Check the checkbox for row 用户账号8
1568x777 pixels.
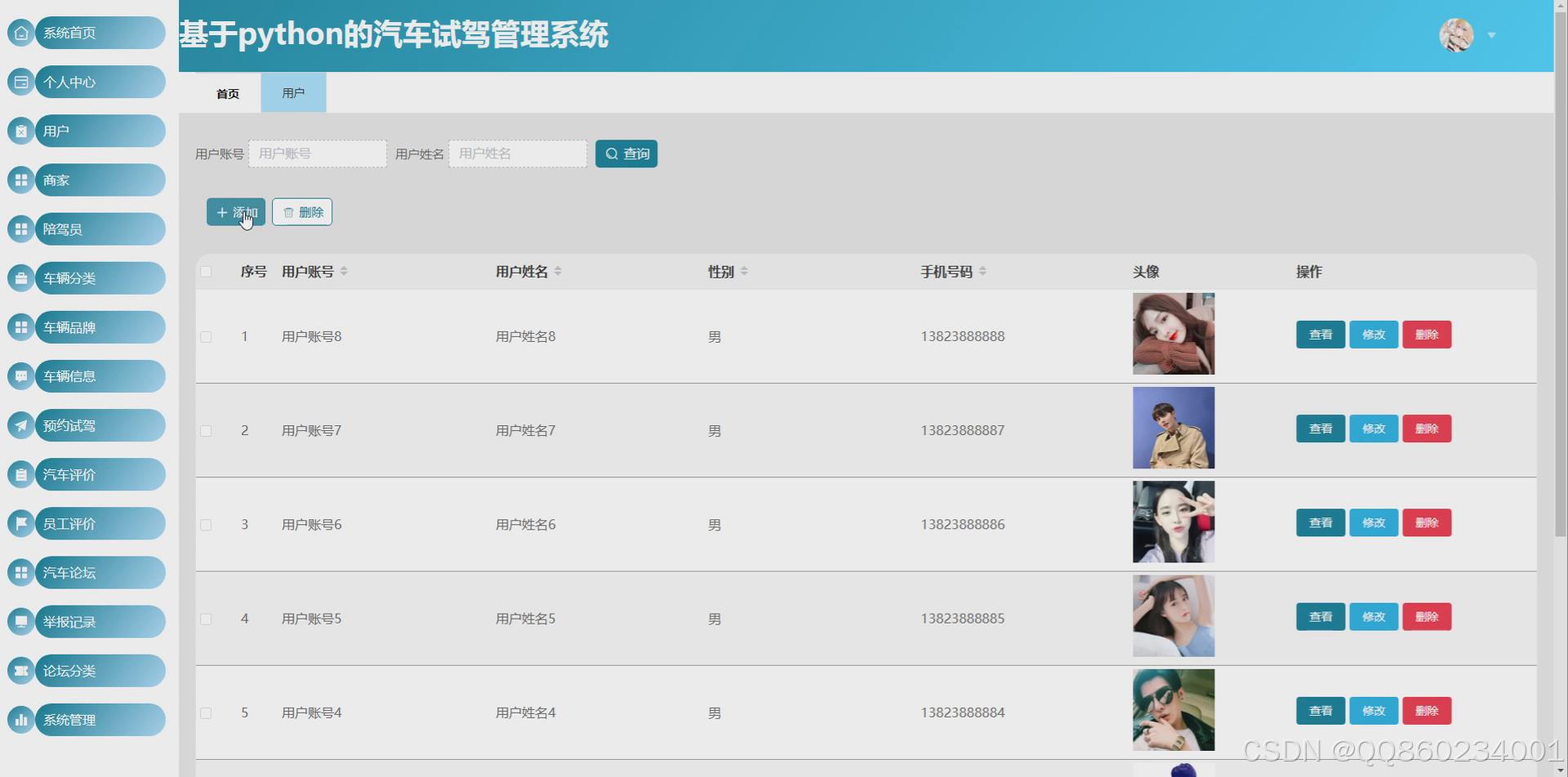pyautogui.click(x=206, y=337)
